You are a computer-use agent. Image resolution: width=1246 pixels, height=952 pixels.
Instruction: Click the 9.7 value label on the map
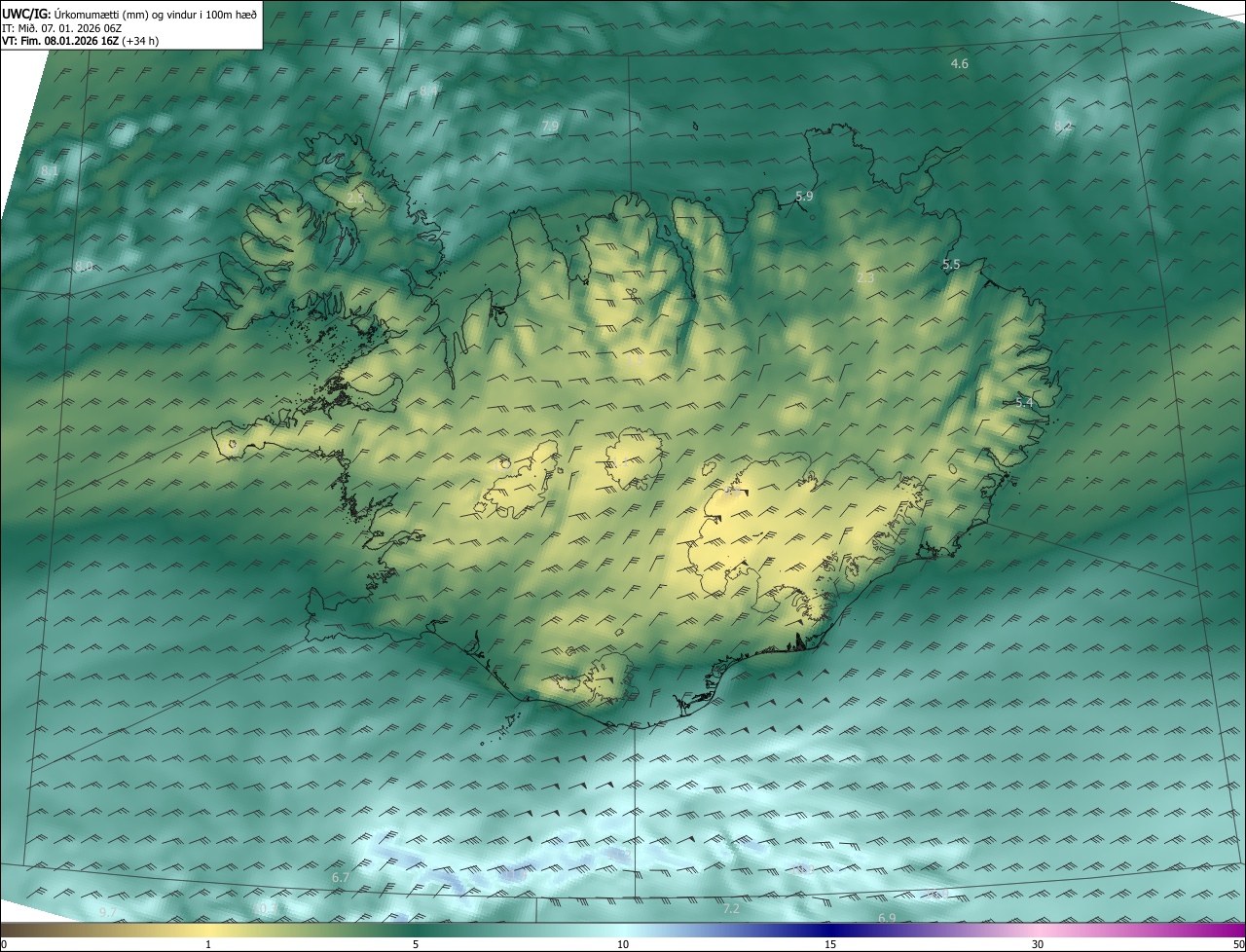pos(107,912)
